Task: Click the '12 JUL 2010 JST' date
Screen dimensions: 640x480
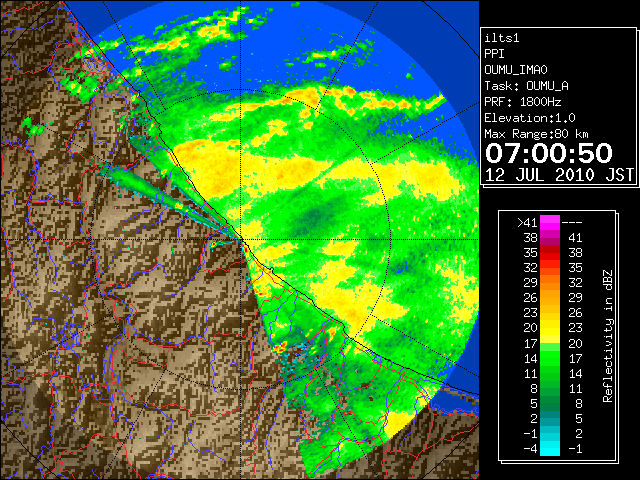Action: (x=559, y=175)
